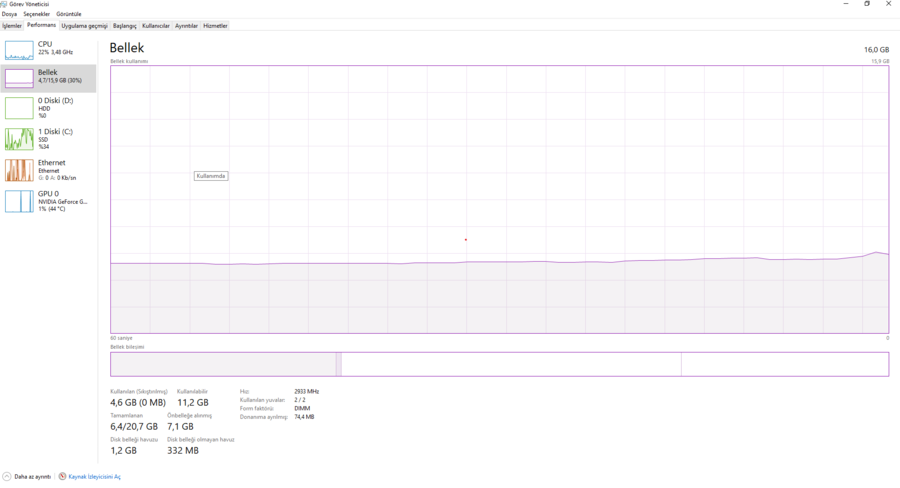Select the 0 Diski (D:) graph thumbnail
900x488 pixels.
point(19,108)
